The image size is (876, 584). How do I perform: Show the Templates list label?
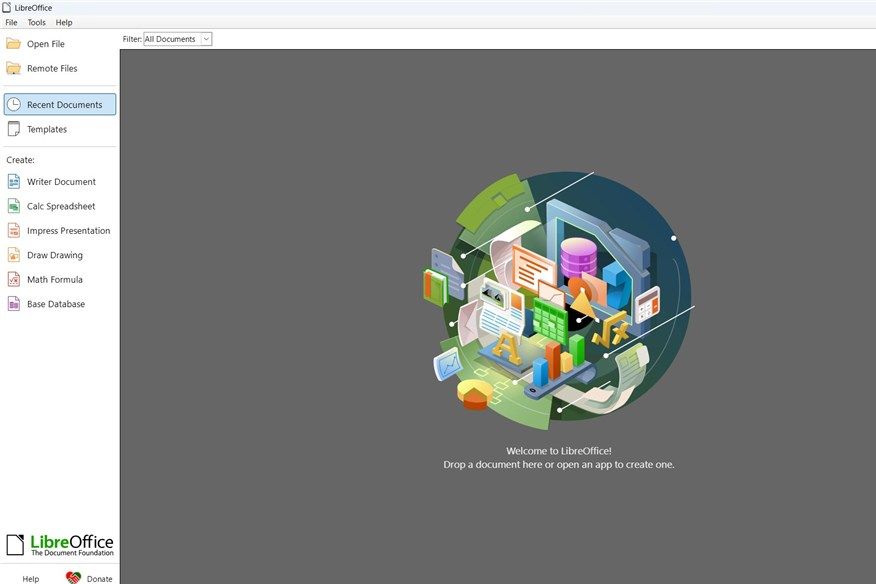coord(47,129)
